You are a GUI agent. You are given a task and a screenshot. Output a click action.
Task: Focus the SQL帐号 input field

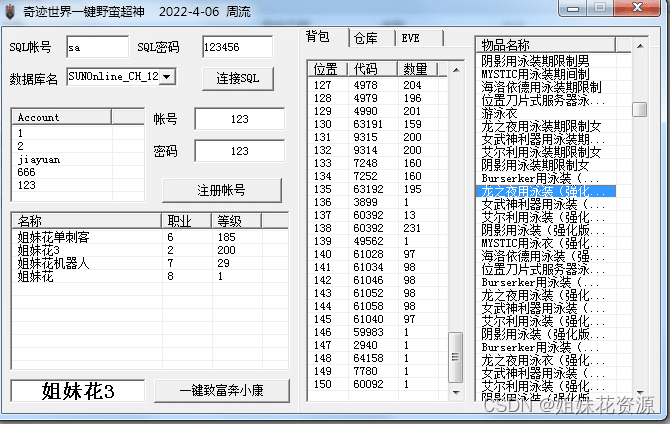click(97, 47)
